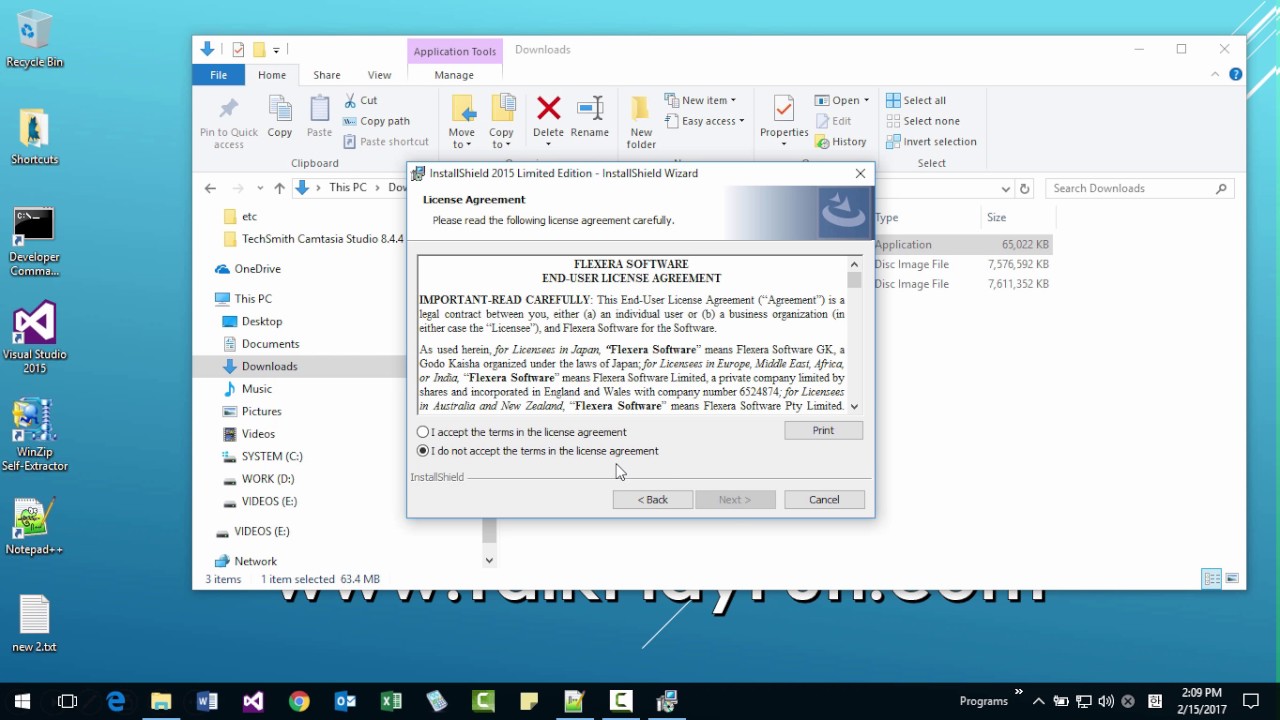The image size is (1280, 720).
Task: Click Copy path in the ribbon
Action: pyautogui.click(x=376, y=121)
